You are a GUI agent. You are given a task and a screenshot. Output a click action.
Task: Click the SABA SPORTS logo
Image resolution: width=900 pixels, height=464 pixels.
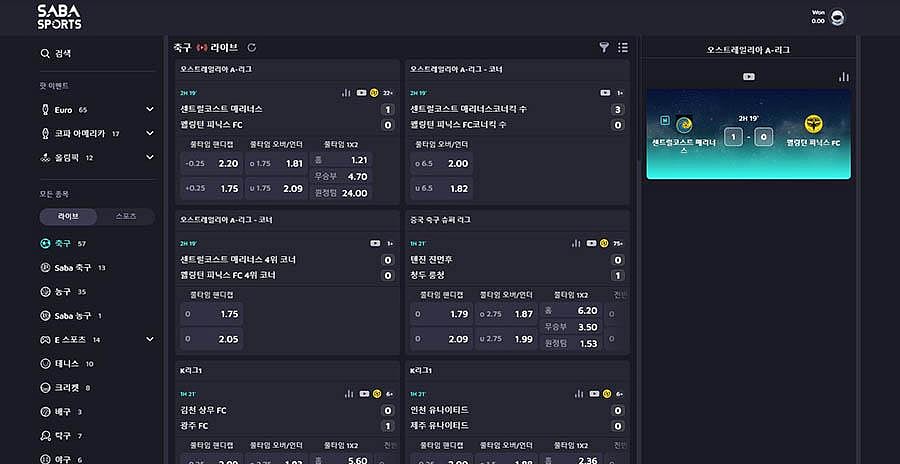pyautogui.click(x=60, y=17)
